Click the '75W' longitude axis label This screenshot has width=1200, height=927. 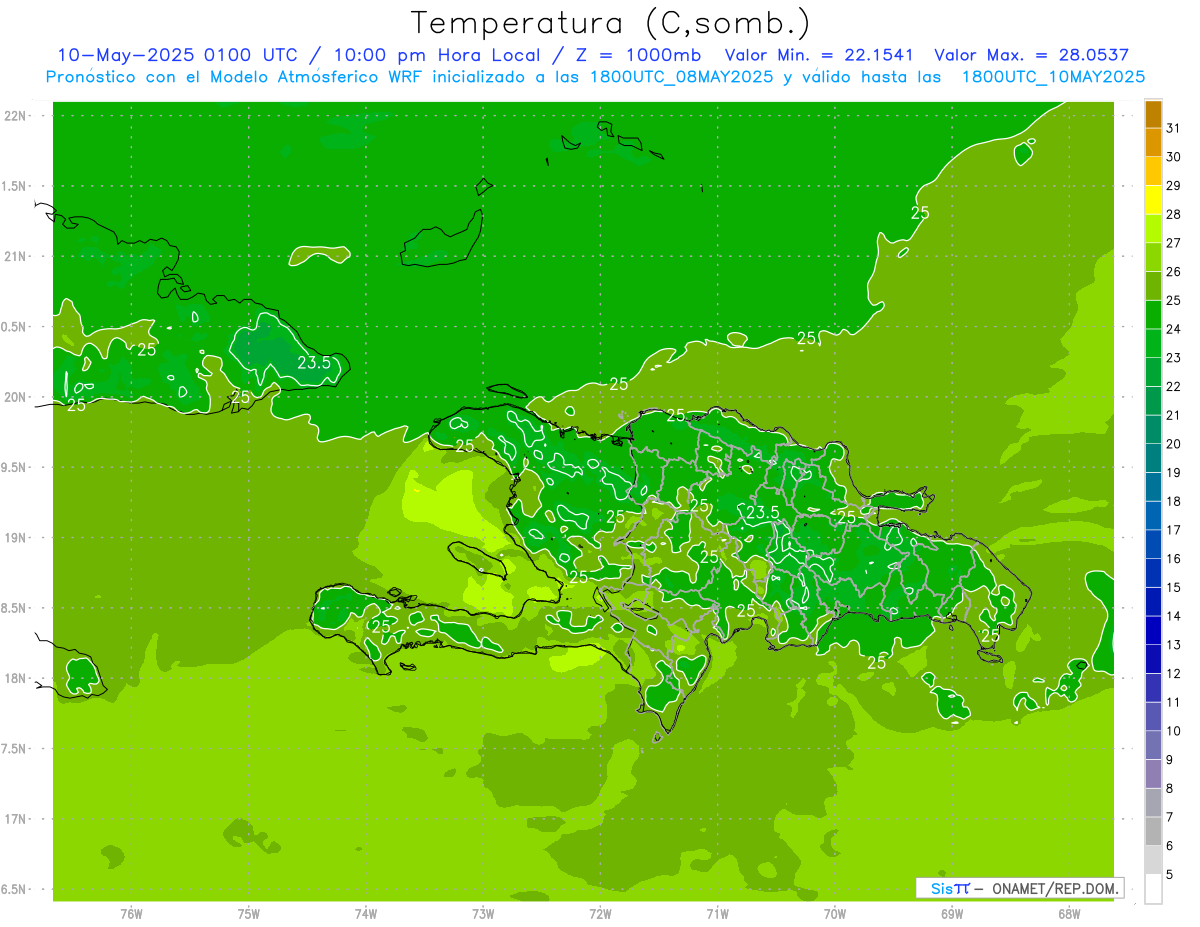[x=249, y=914]
